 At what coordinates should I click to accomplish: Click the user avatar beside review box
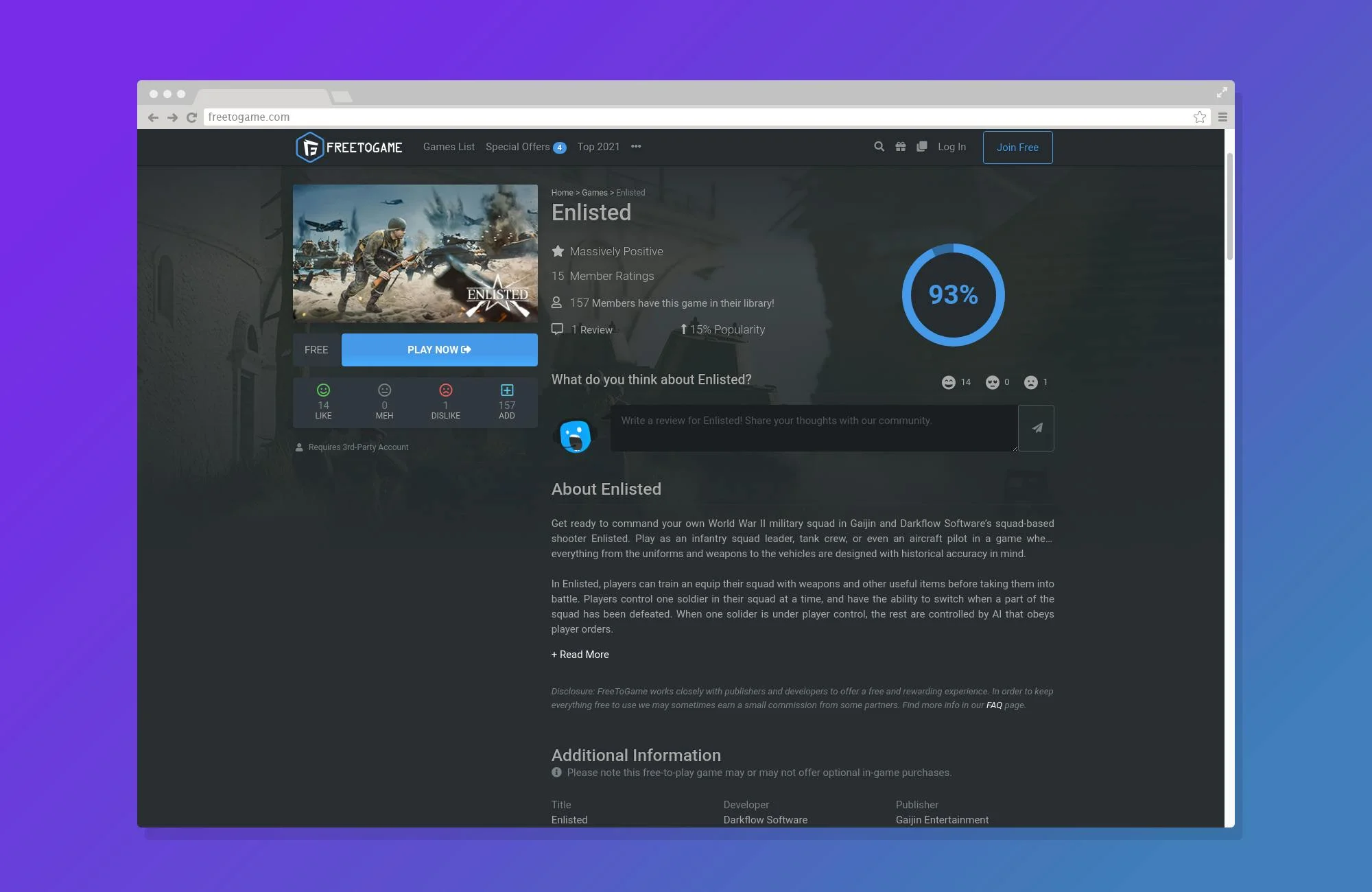(x=575, y=436)
